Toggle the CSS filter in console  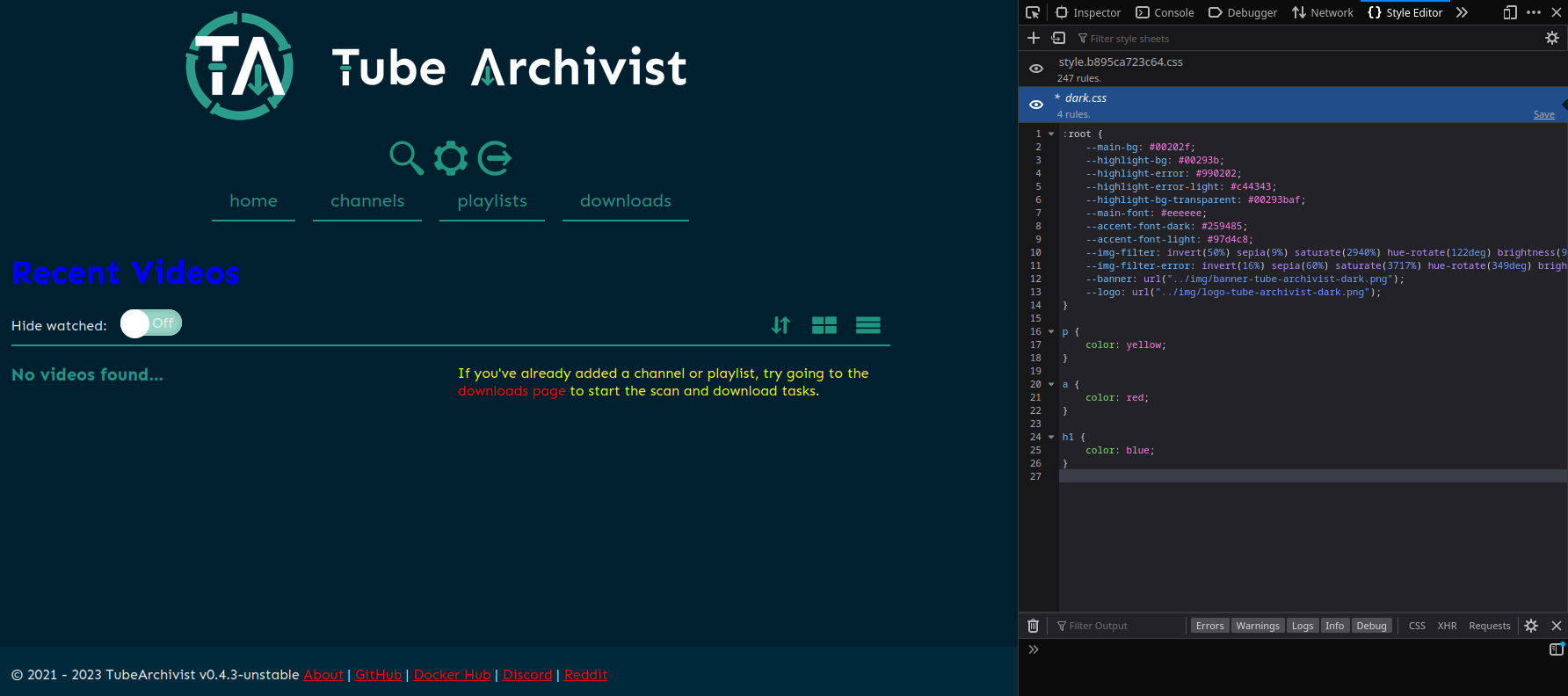1417,626
